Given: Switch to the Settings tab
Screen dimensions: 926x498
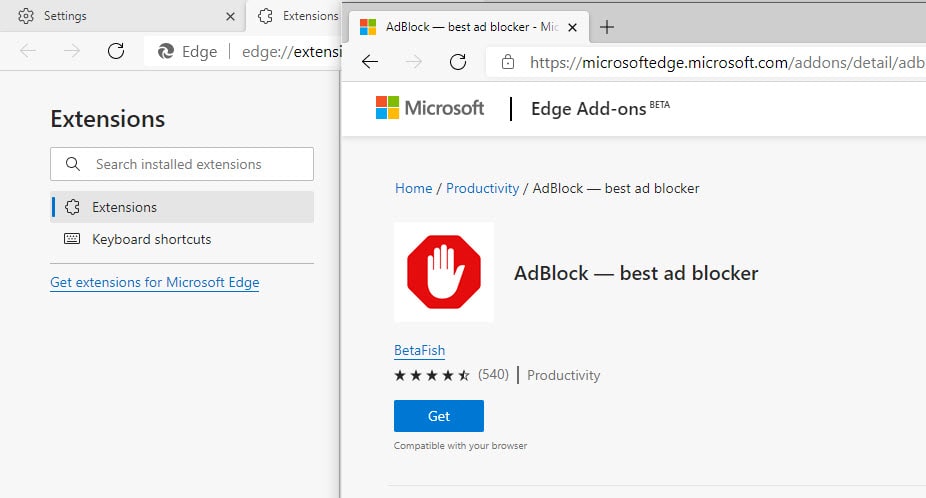Looking at the screenshot, I should click(121, 16).
